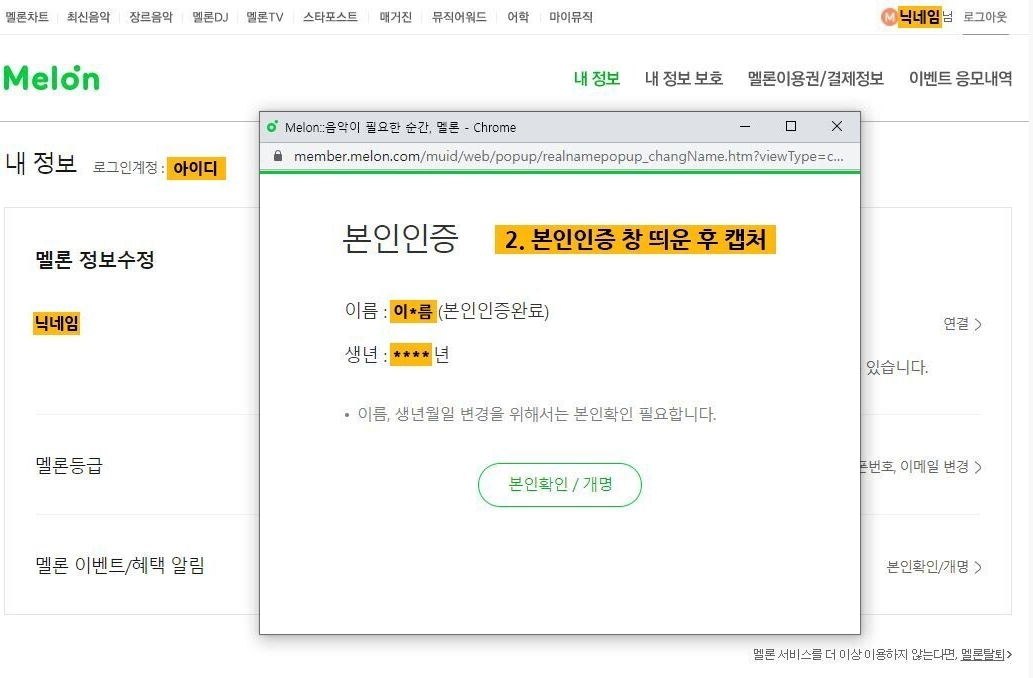The height and width of the screenshot is (678, 1033).
Task: Click the lock icon in popup address bar
Action: [x=278, y=156]
